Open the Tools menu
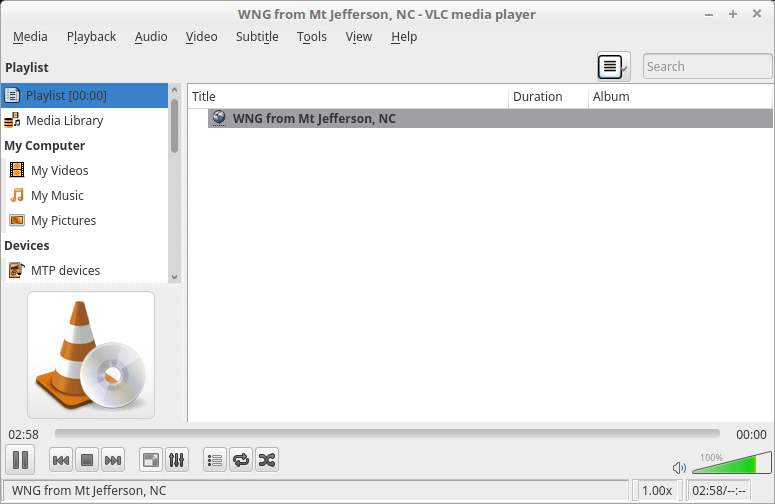Screen dimensions: 775x504 click(x=312, y=37)
